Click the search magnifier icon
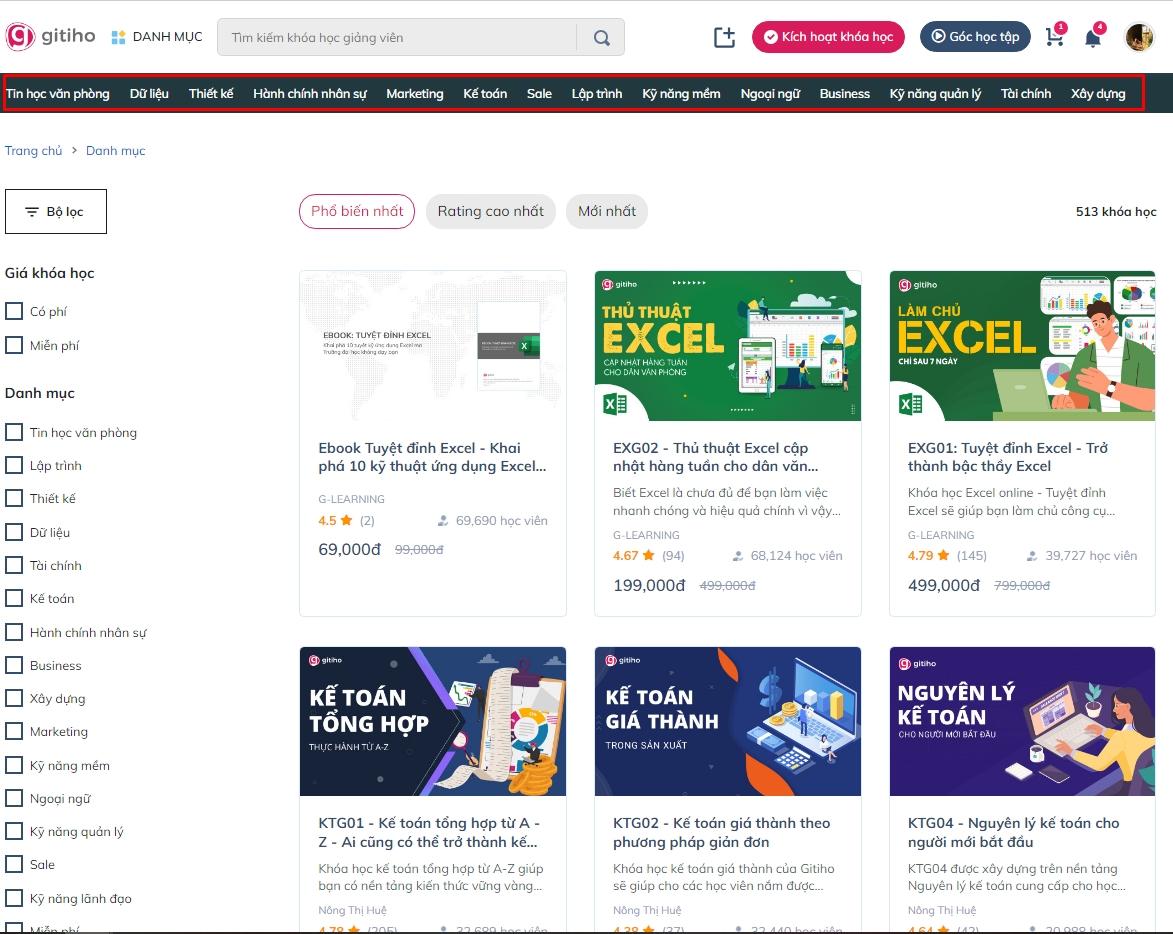The height and width of the screenshot is (934, 1173). coord(601,37)
